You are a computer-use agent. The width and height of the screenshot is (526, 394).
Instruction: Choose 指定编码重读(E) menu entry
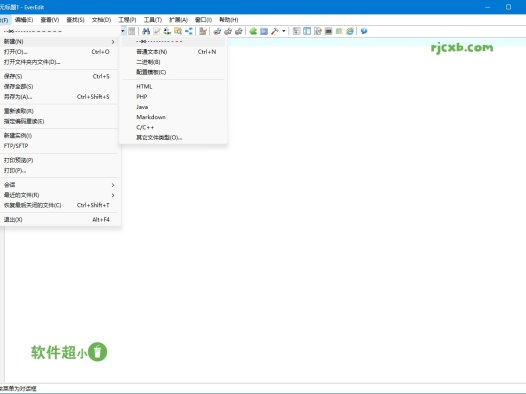(60, 121)
